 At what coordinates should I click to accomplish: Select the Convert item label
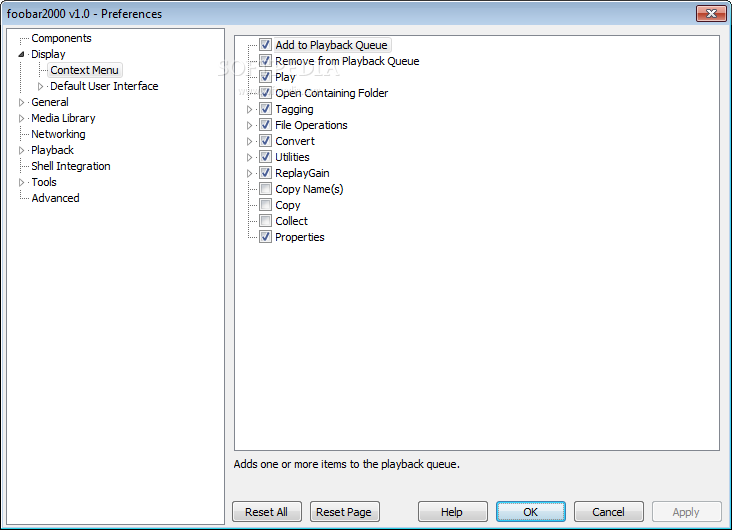[x=295, y=141]
